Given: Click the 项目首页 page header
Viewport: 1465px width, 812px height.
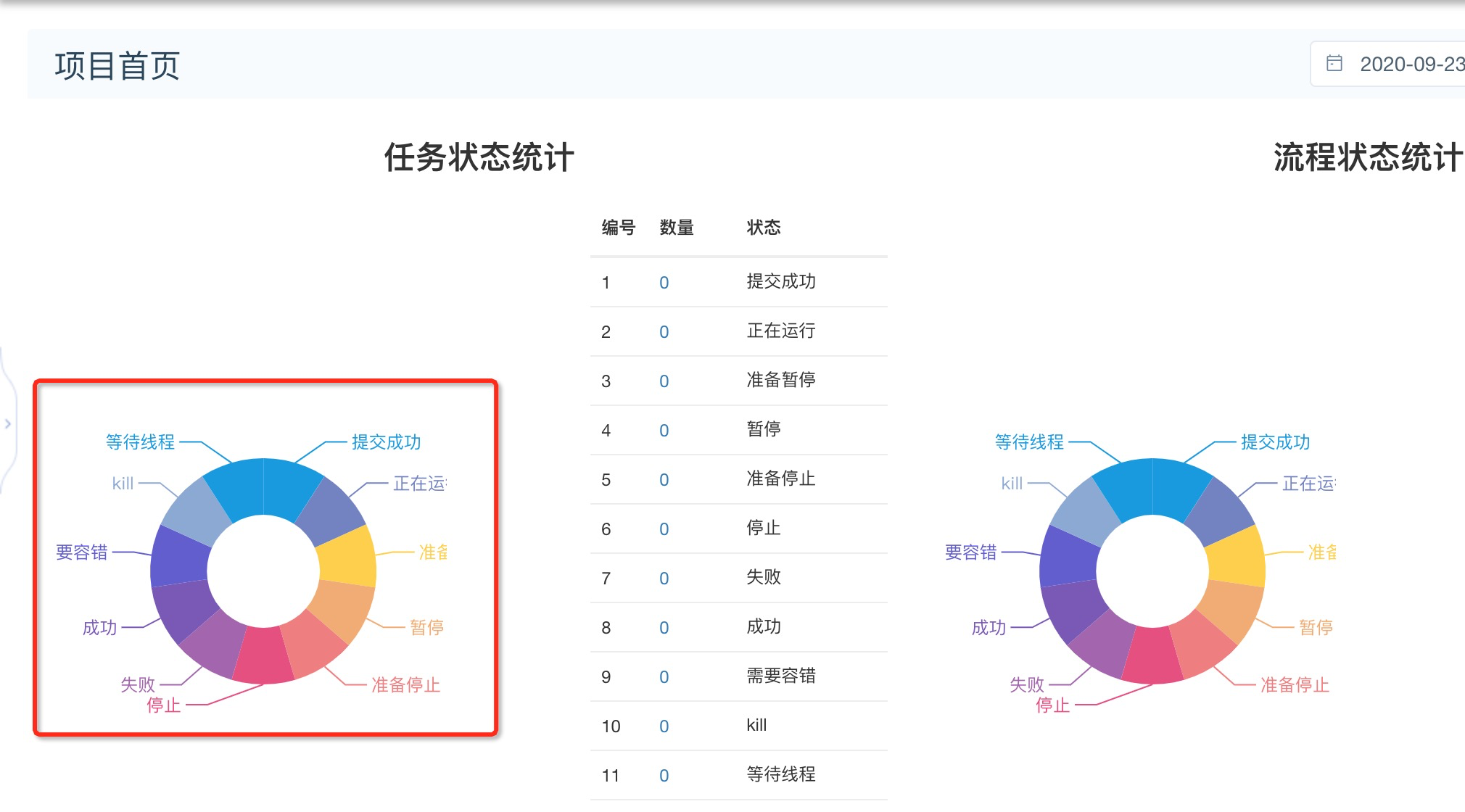Looking at the screenshot, I should click(118, 64).
